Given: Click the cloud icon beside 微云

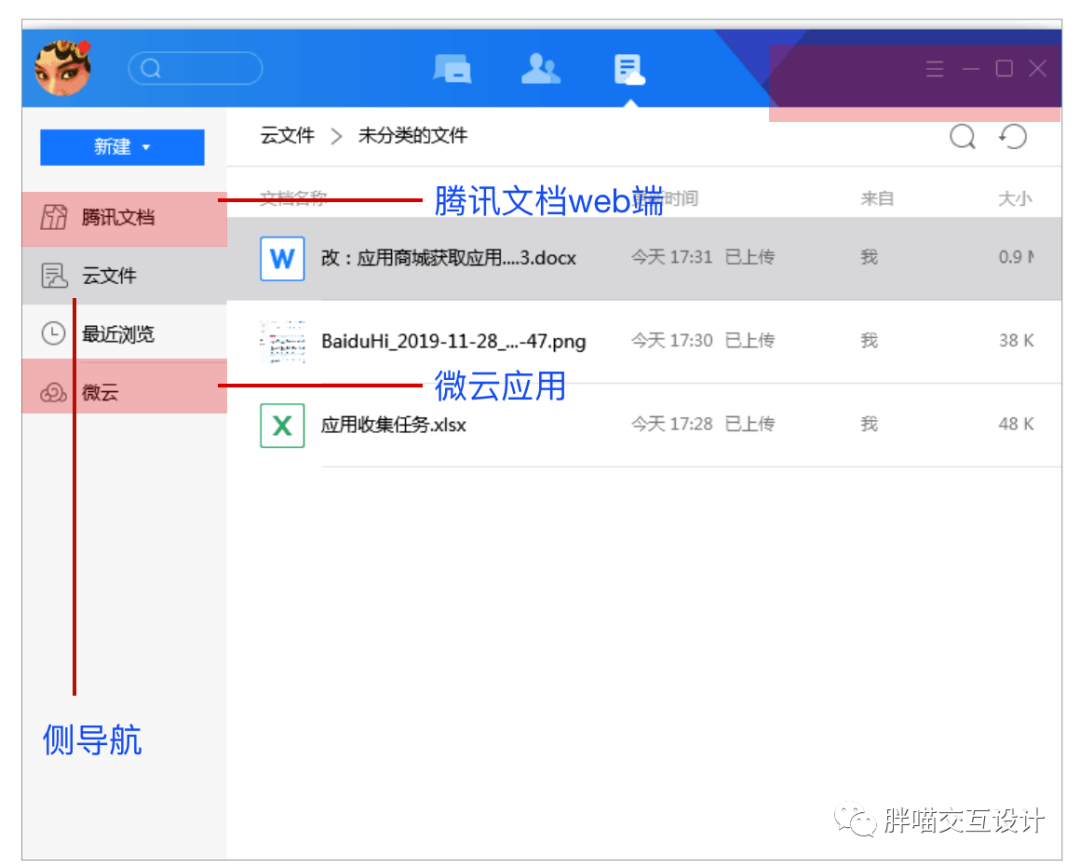Looking at the screenshot, I should [54, 393].
